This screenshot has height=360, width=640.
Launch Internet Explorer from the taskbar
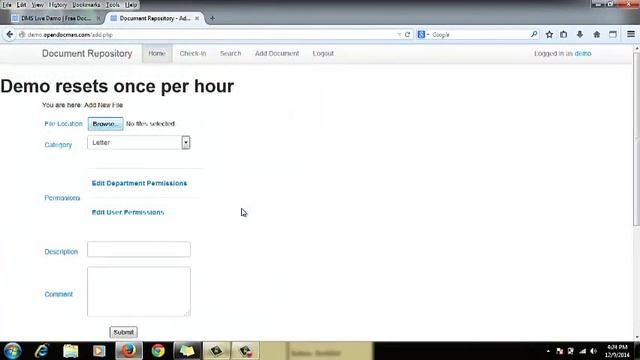tap(42, 351)
